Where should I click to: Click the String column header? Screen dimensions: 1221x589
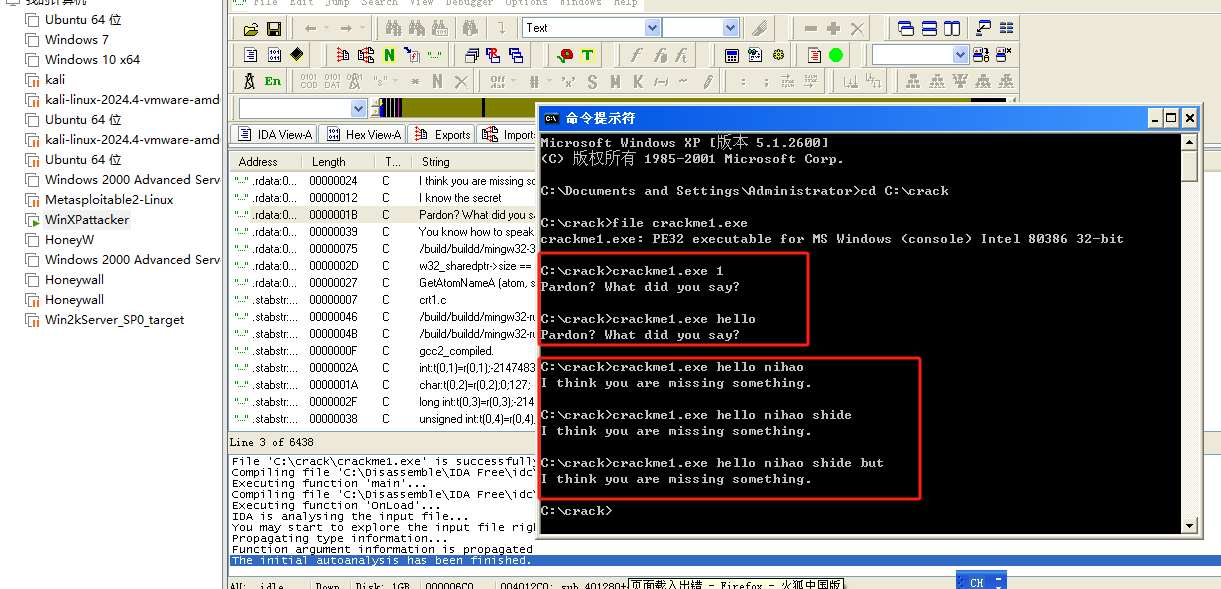click(x=475, y=161)
